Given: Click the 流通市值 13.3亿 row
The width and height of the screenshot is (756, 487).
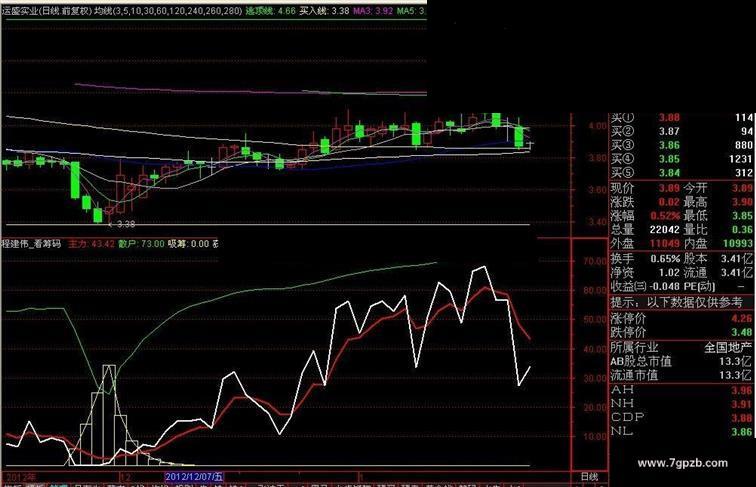Looking at the screenshot, I should point(681,375).
